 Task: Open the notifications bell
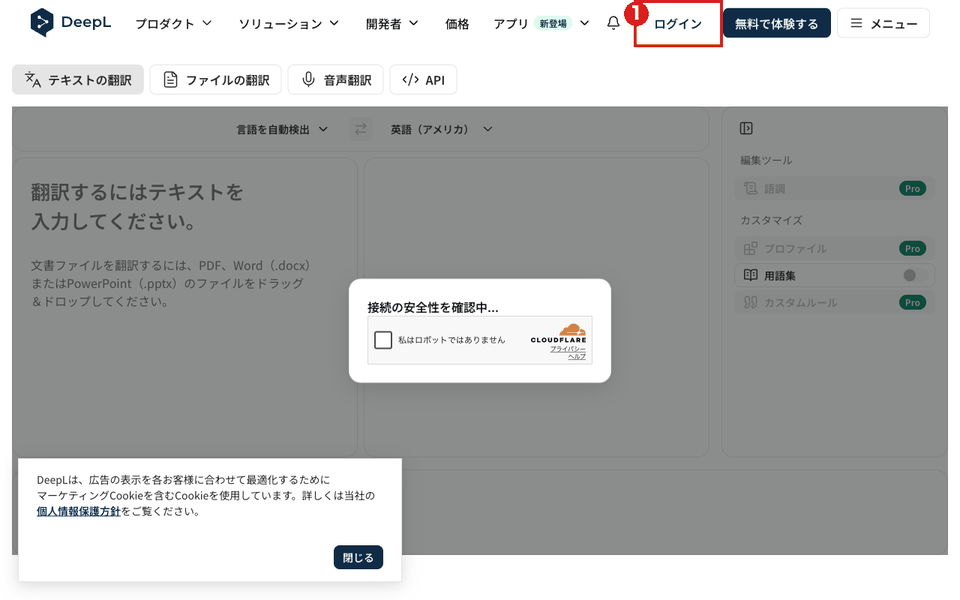(x=613, y=23)
